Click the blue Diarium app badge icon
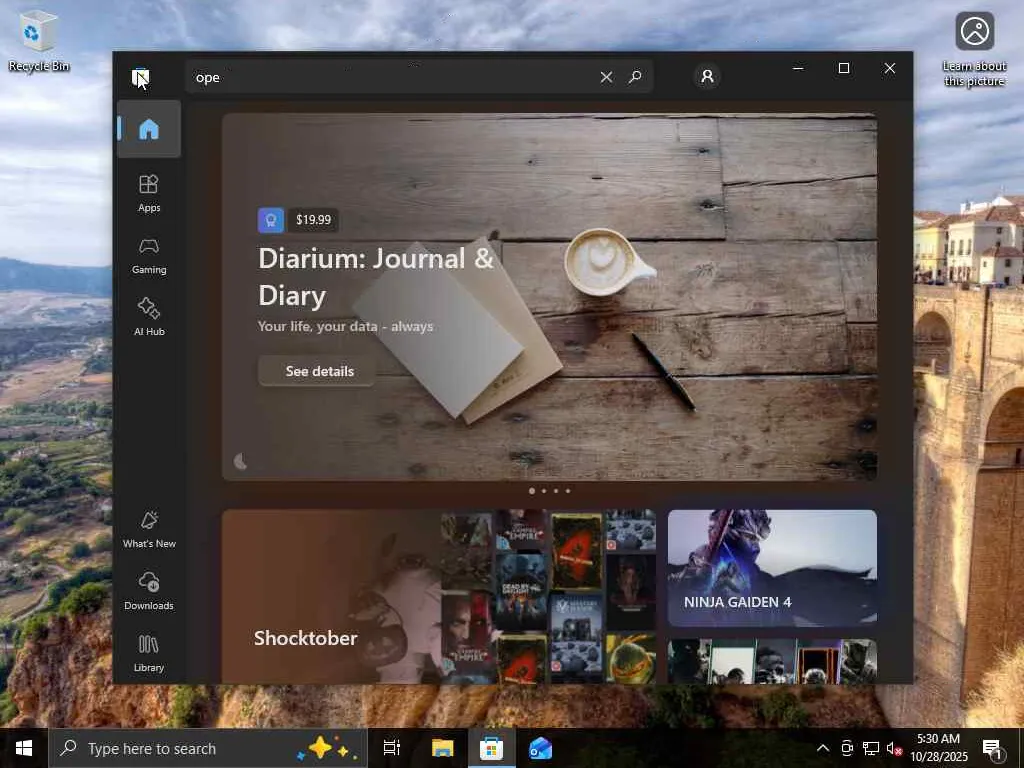The image size is (1024, 768). coord(271,220)
